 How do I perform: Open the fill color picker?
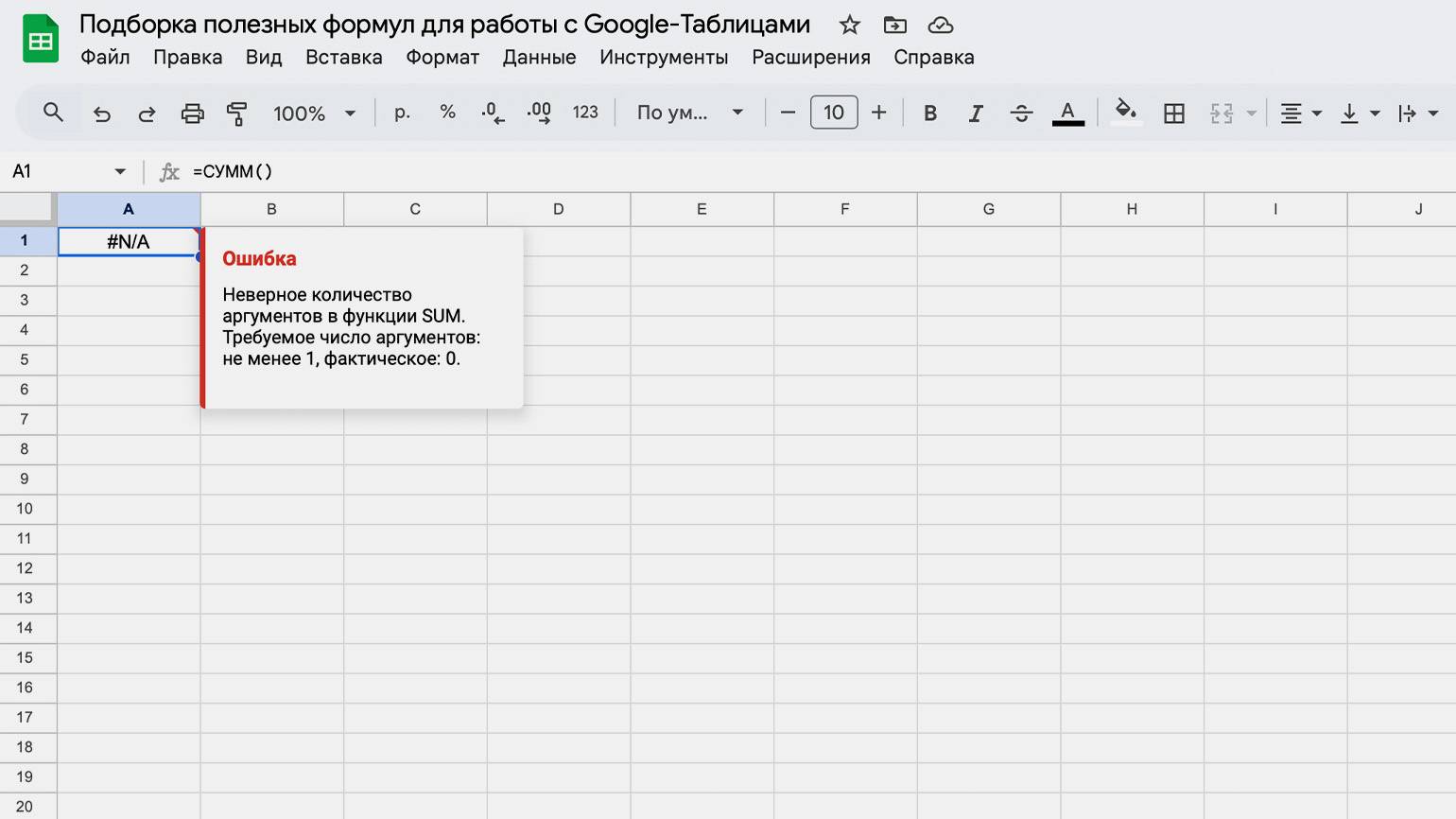click(1125, 113)
